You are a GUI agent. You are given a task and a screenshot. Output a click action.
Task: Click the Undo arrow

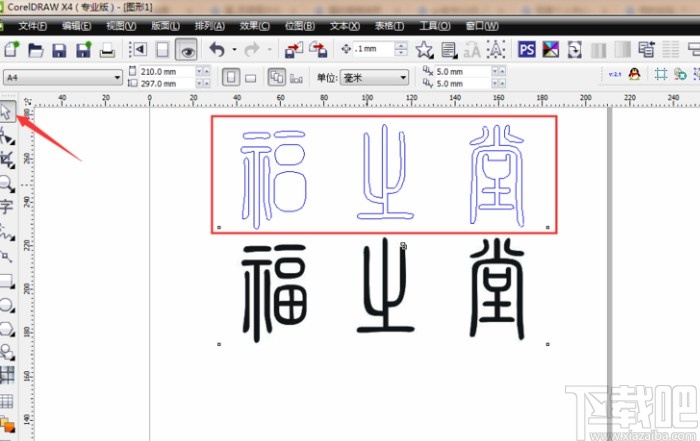pyautogui.click(x=217, y=49)
